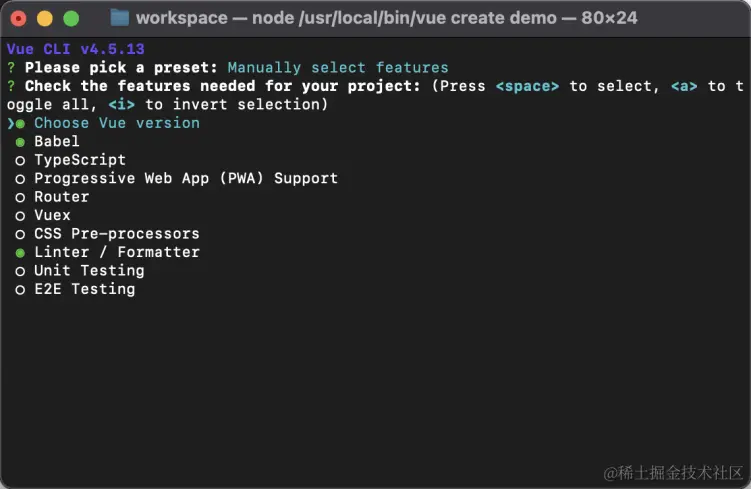Enable the Progressive Web App Support checkbox
The height and width of the screenshot is (489, 751).
click(20, 179)
